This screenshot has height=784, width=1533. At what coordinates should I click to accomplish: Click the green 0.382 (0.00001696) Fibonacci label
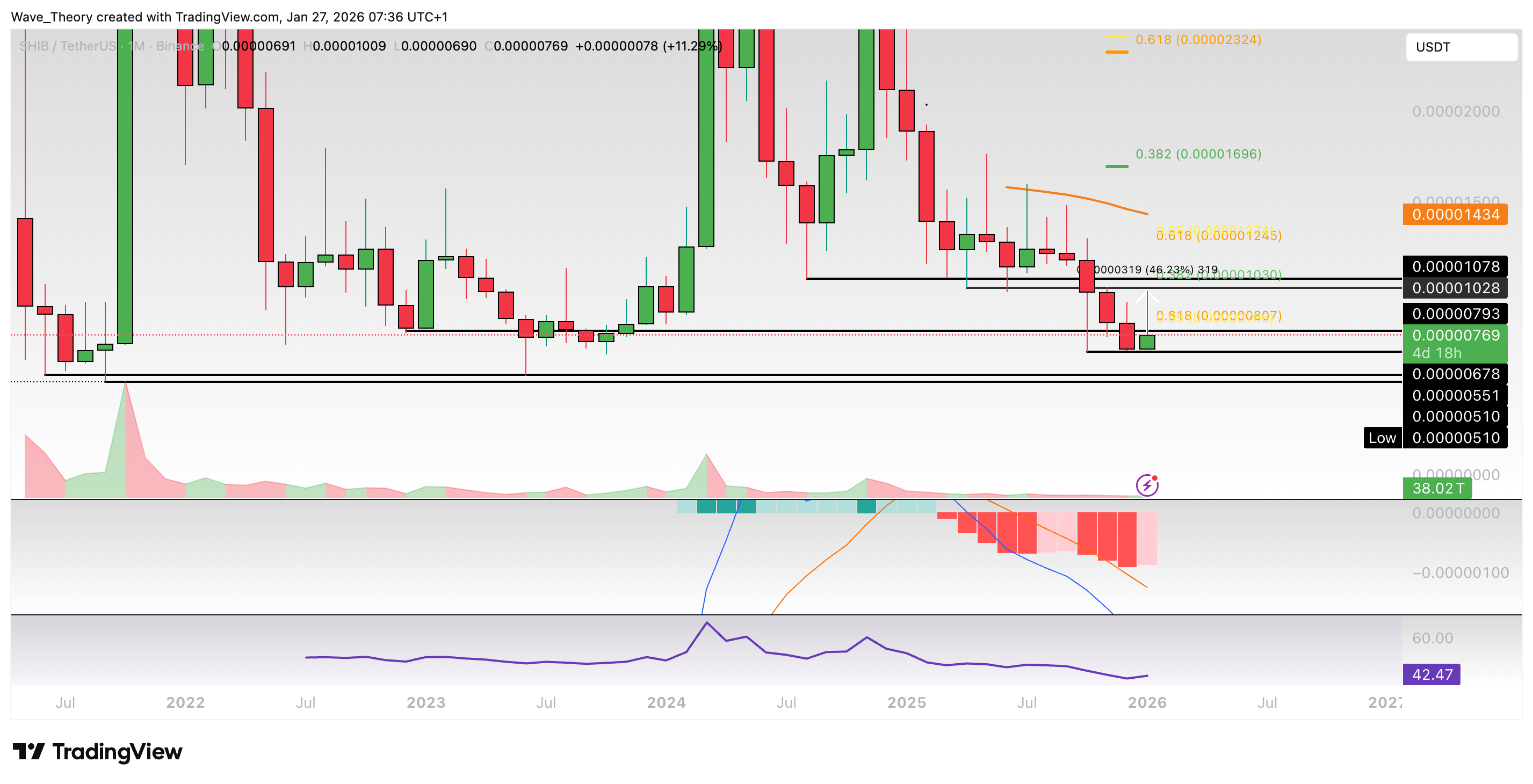[1197, 154]
